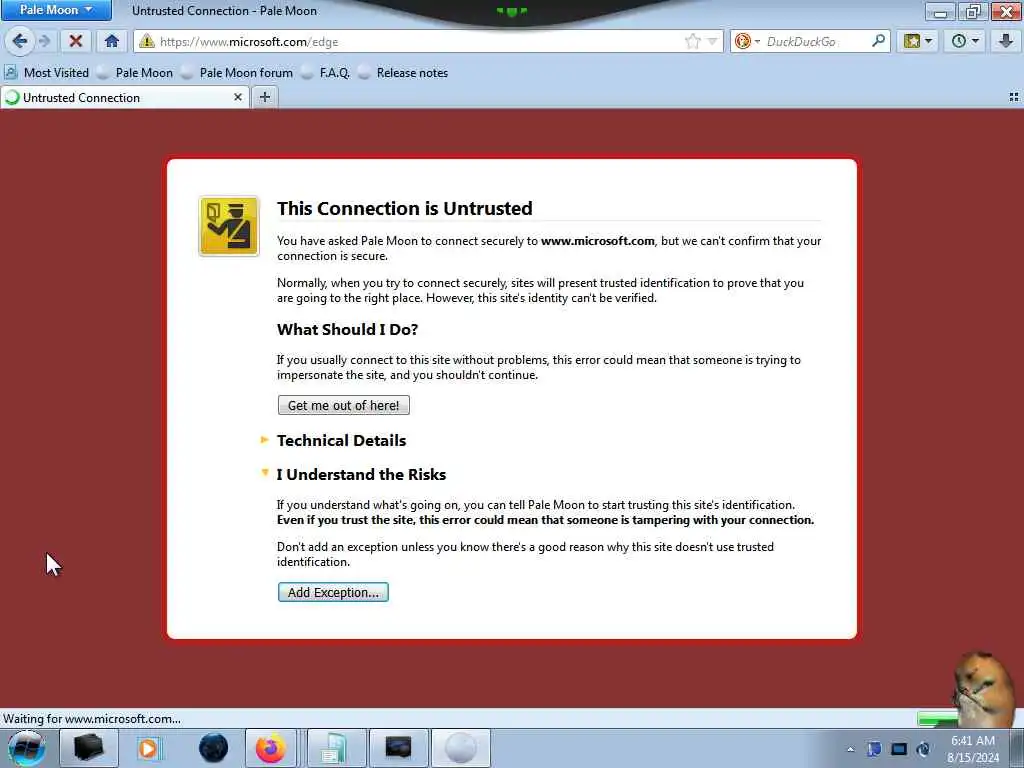Open the Pale Moon forum bookmark
This screenshot has height=768, width=1024.
click(x=237, y=72)
